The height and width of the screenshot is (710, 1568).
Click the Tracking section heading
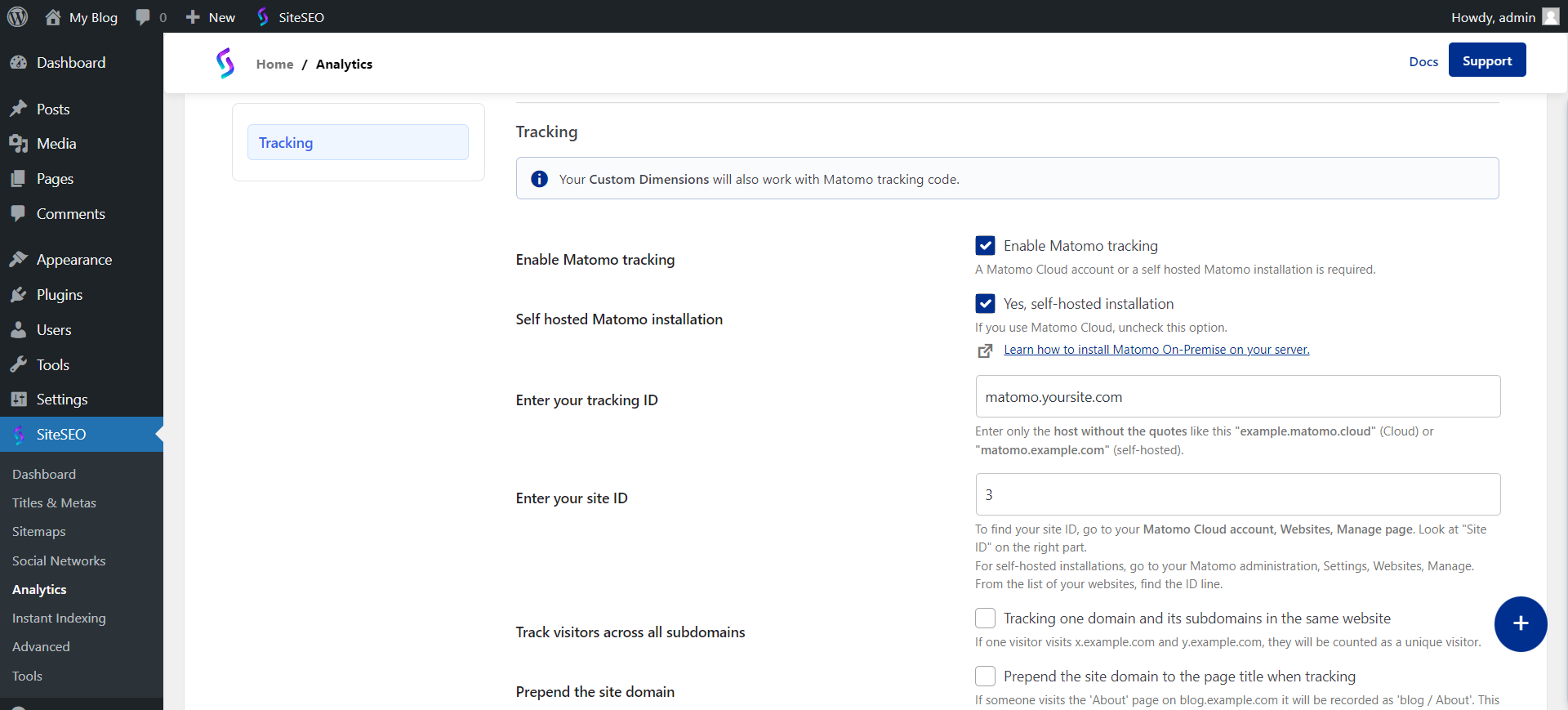(546, 132)
